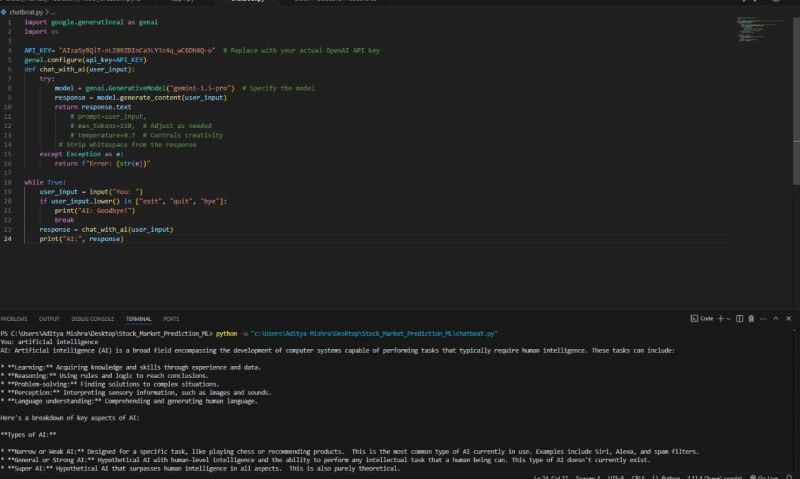The width and height of the screenshot is (800, 479).
Task: Switch to the PORTS tab
Action: click(x=171, y=319)
